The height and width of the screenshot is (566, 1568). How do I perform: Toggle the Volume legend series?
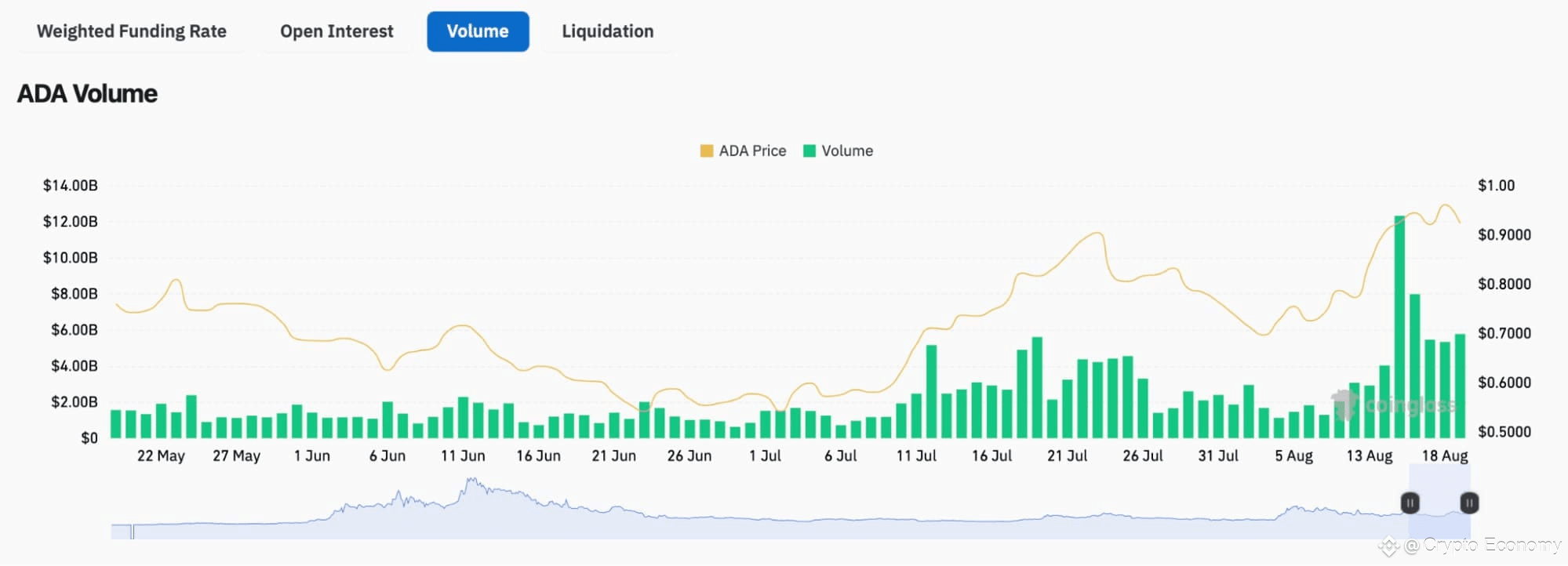click(x=839, y=151)
